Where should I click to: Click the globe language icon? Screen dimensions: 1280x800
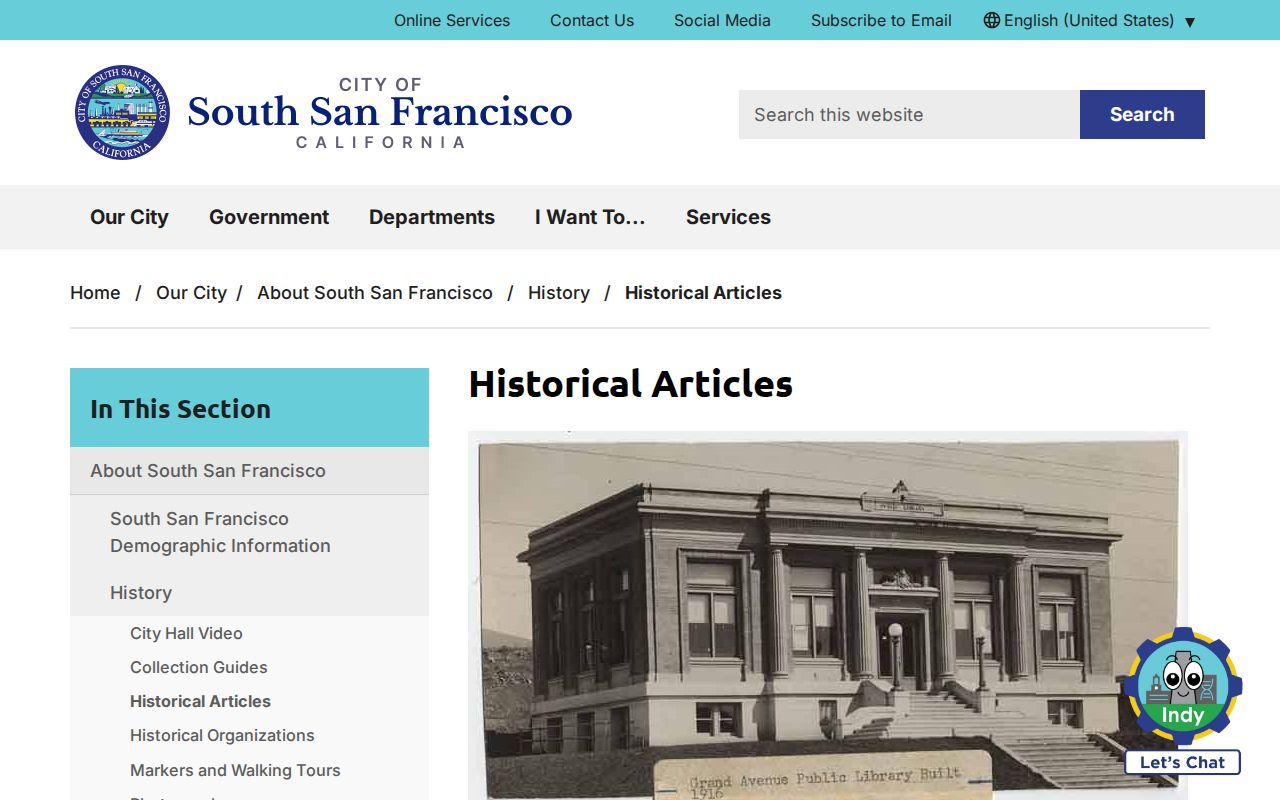click(x=992, y=20)
